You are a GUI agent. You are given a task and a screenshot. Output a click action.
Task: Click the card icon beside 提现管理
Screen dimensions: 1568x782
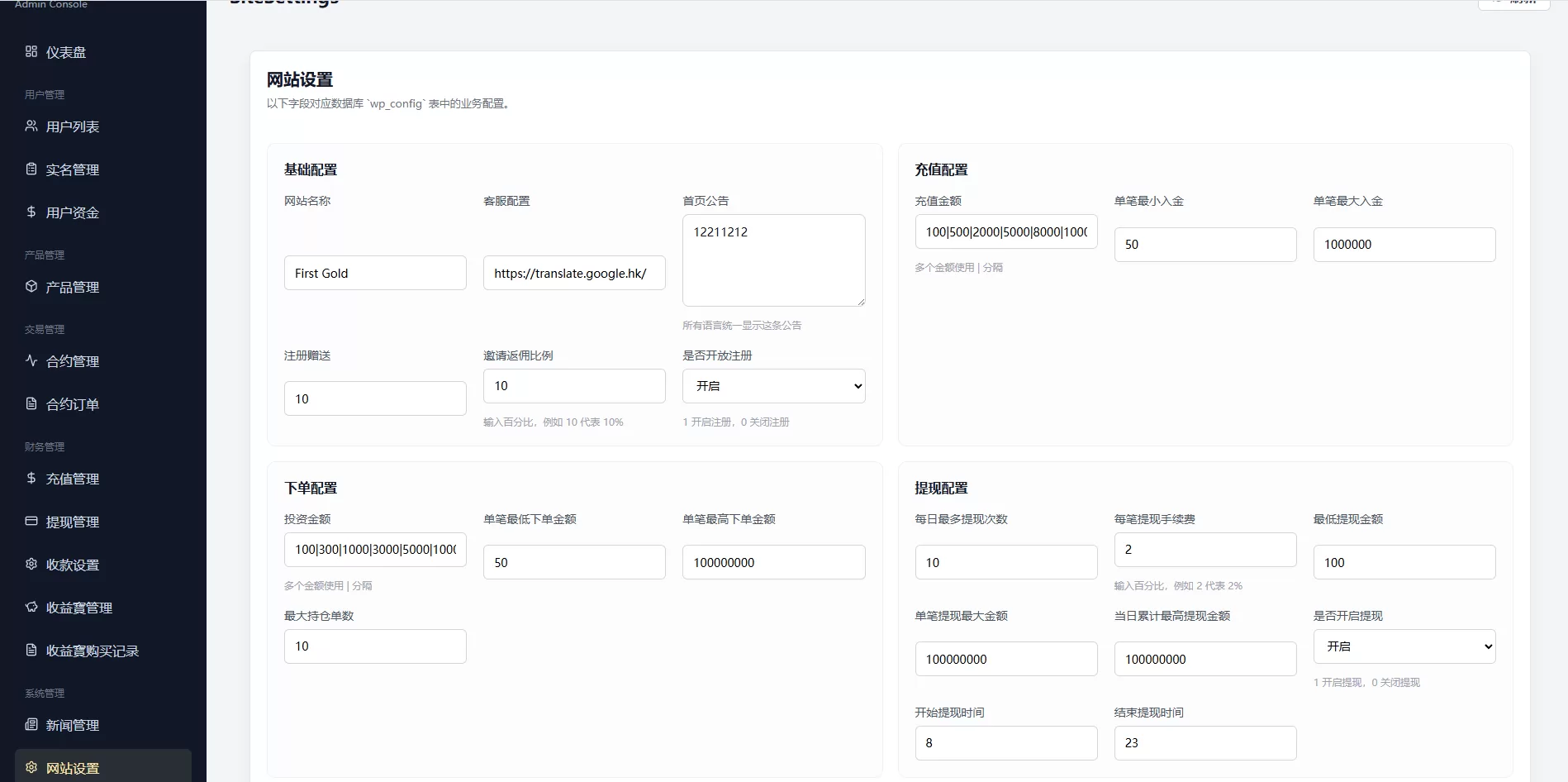click(31, 521)
